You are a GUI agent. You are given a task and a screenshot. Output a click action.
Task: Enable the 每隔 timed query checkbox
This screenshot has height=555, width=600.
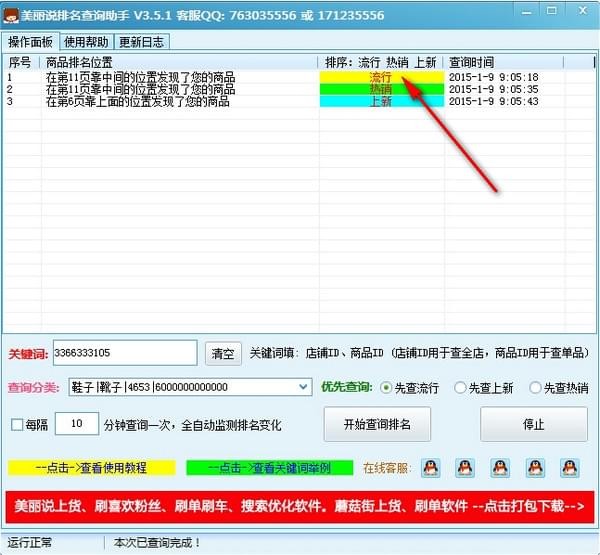17,425
